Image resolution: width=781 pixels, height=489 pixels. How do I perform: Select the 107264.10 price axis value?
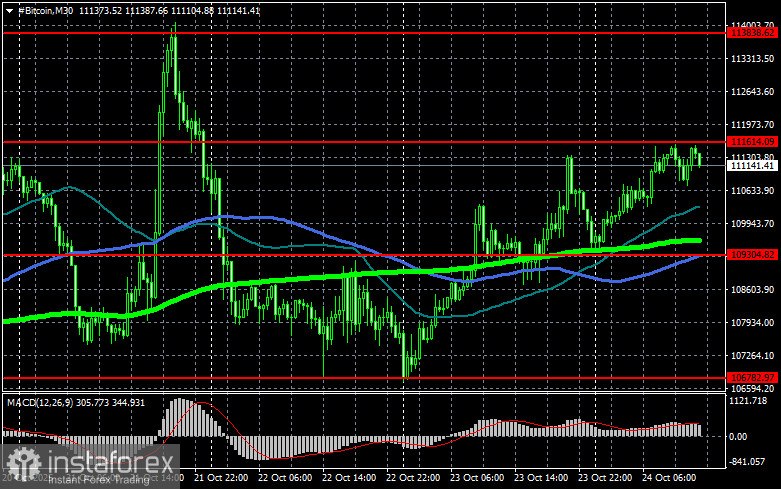(x=752, y=356)
